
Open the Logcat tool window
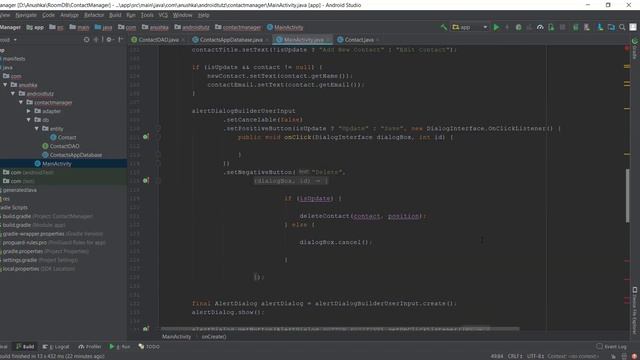(56, 347)
